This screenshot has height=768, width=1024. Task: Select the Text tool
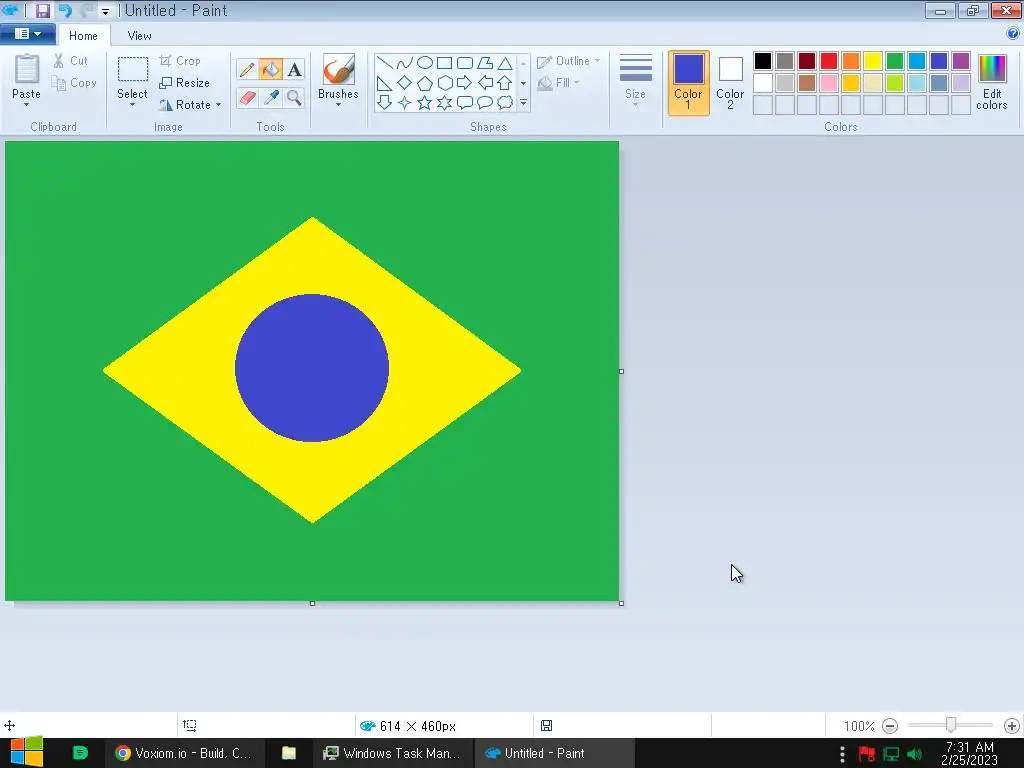pos(295,69)
